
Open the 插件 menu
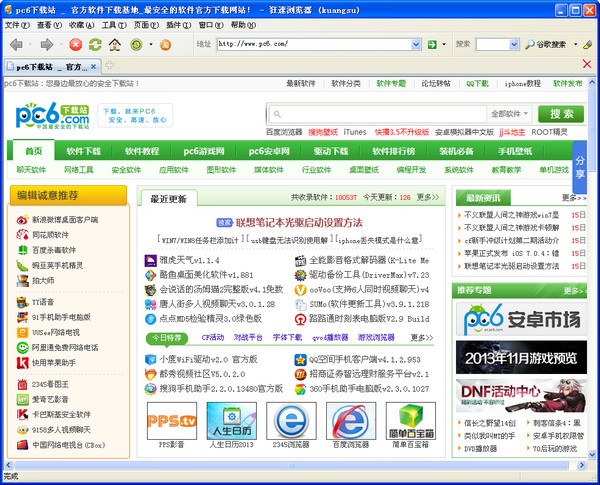(179, 25)
